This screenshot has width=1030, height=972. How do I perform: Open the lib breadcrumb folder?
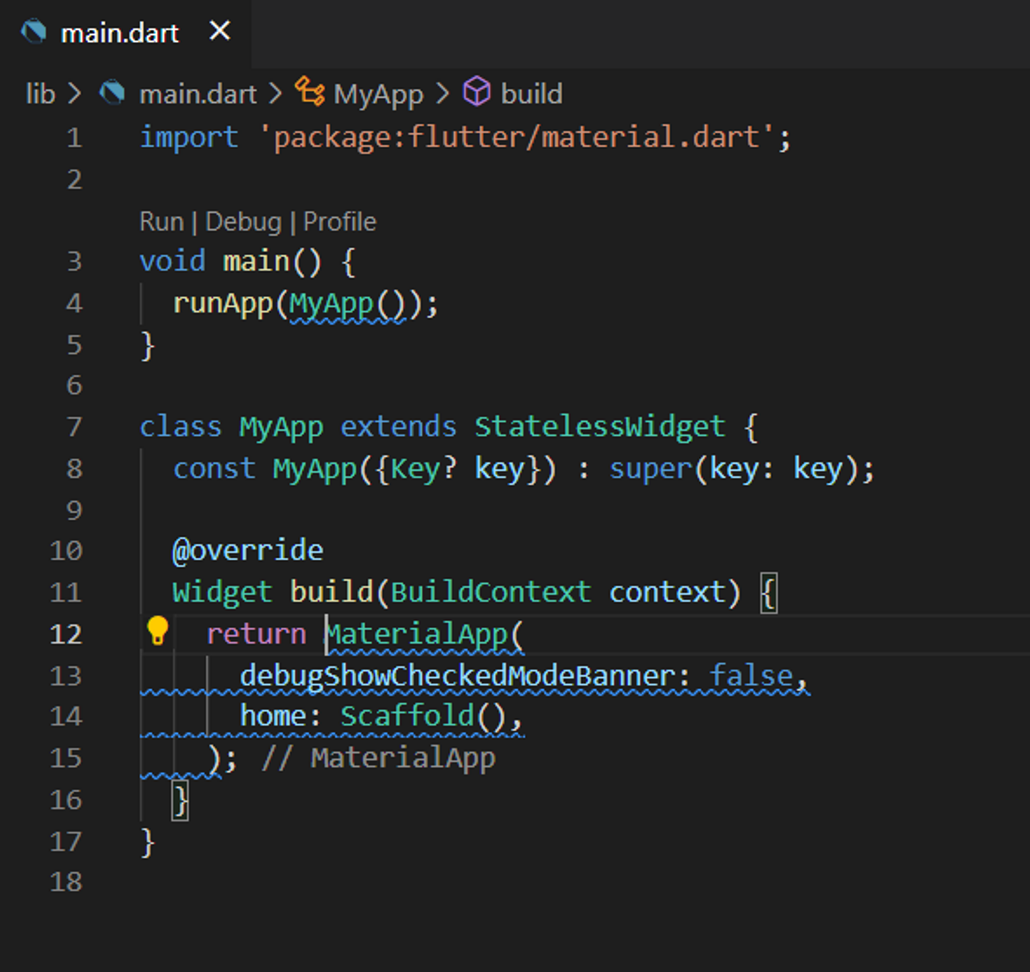point(41,94)
